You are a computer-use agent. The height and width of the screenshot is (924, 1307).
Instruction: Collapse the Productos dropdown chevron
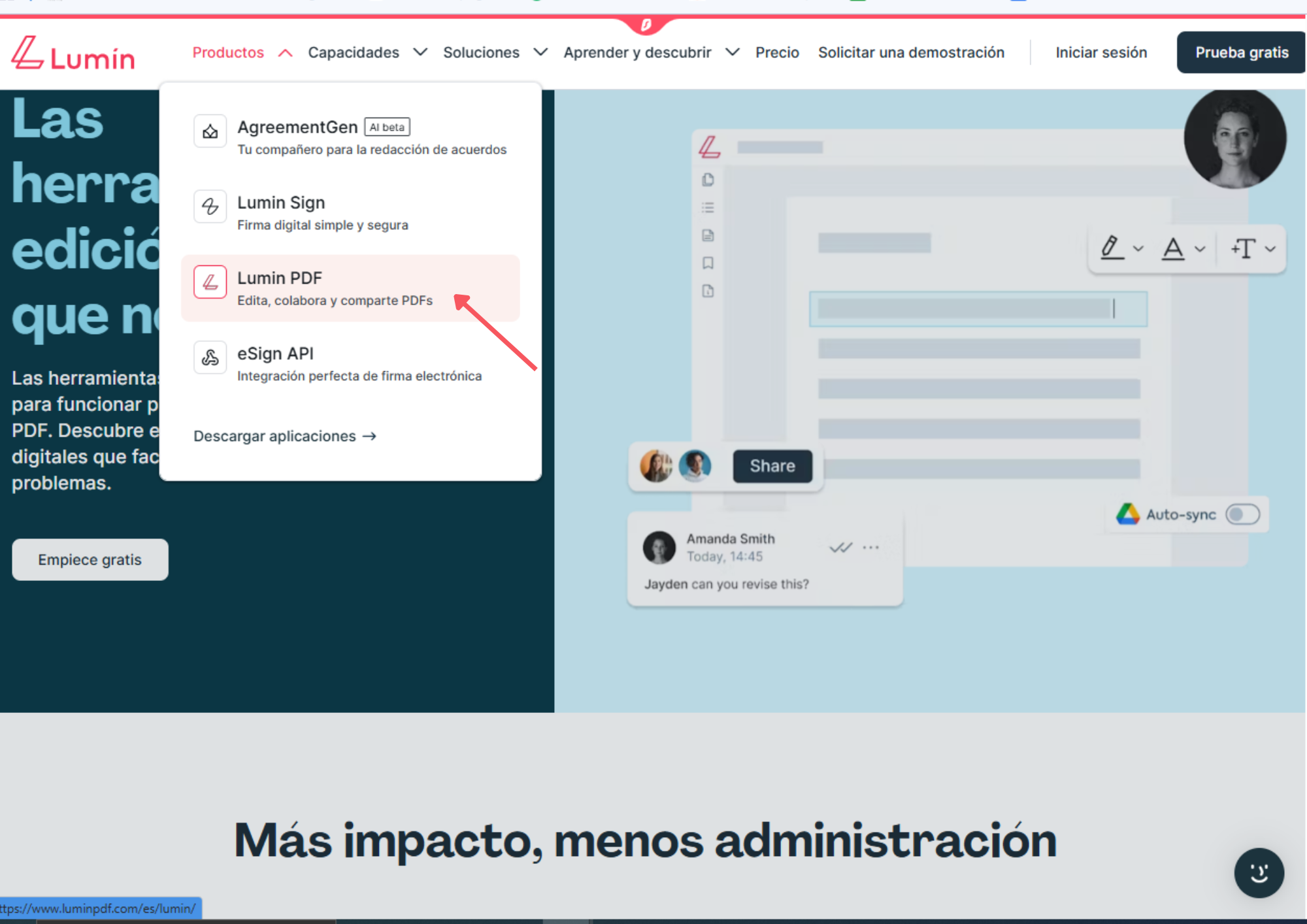(285, 53)
